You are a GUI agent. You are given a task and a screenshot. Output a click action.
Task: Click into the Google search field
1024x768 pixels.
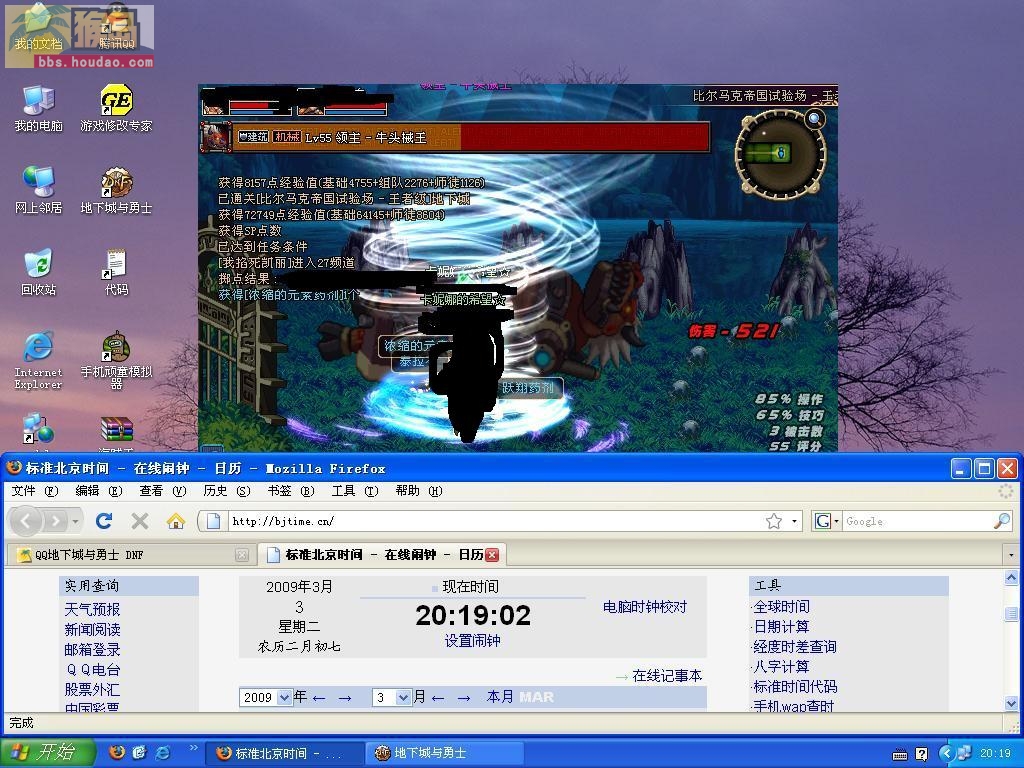(x=917, y=521)
